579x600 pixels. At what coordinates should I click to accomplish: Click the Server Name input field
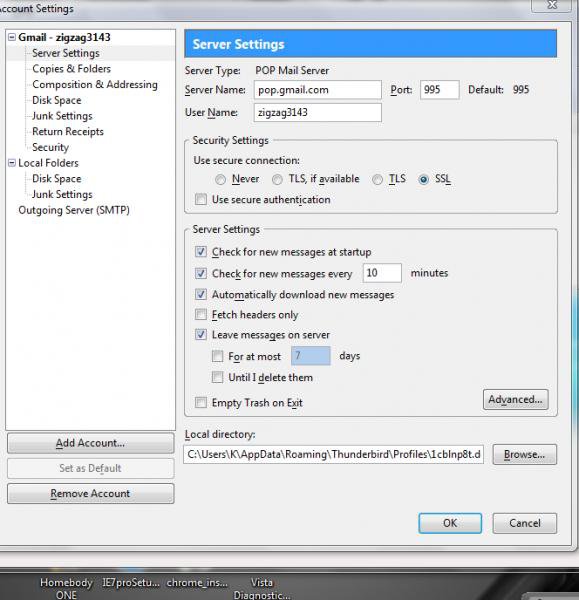click(318, 90)
